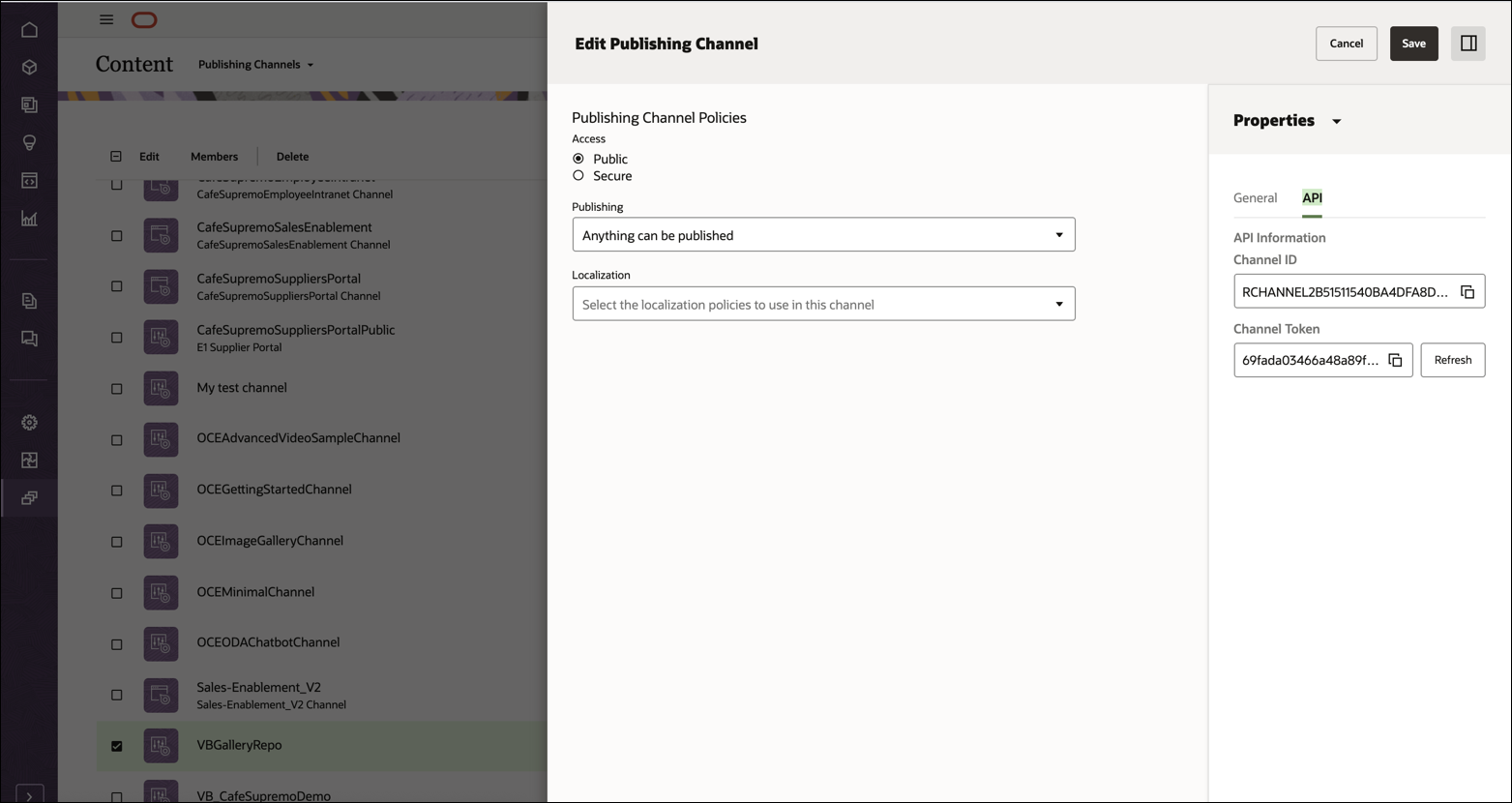
Task: Open the embedded code developer icon
Action: (29, 180)
